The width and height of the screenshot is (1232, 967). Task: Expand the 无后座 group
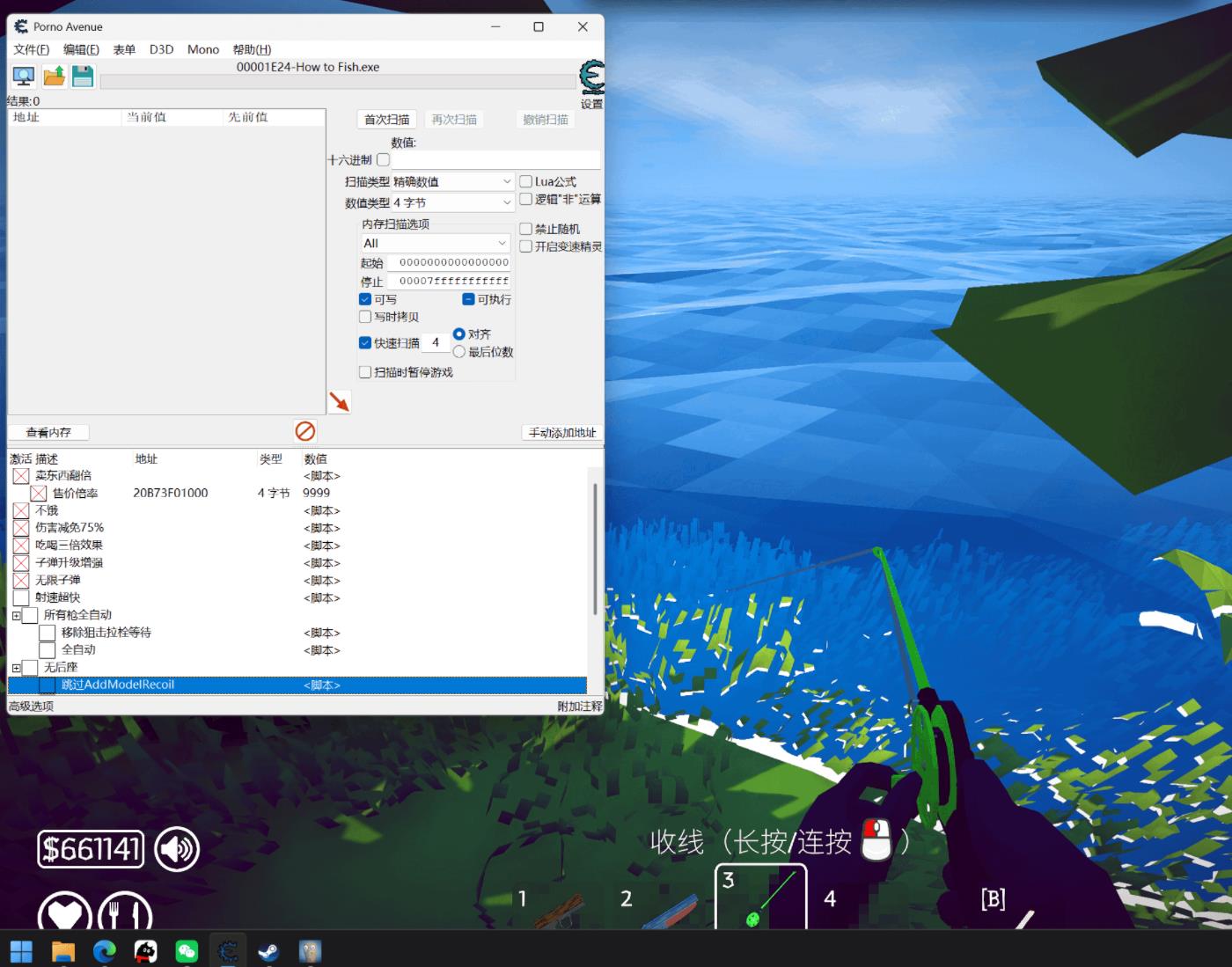pos(16,668)
